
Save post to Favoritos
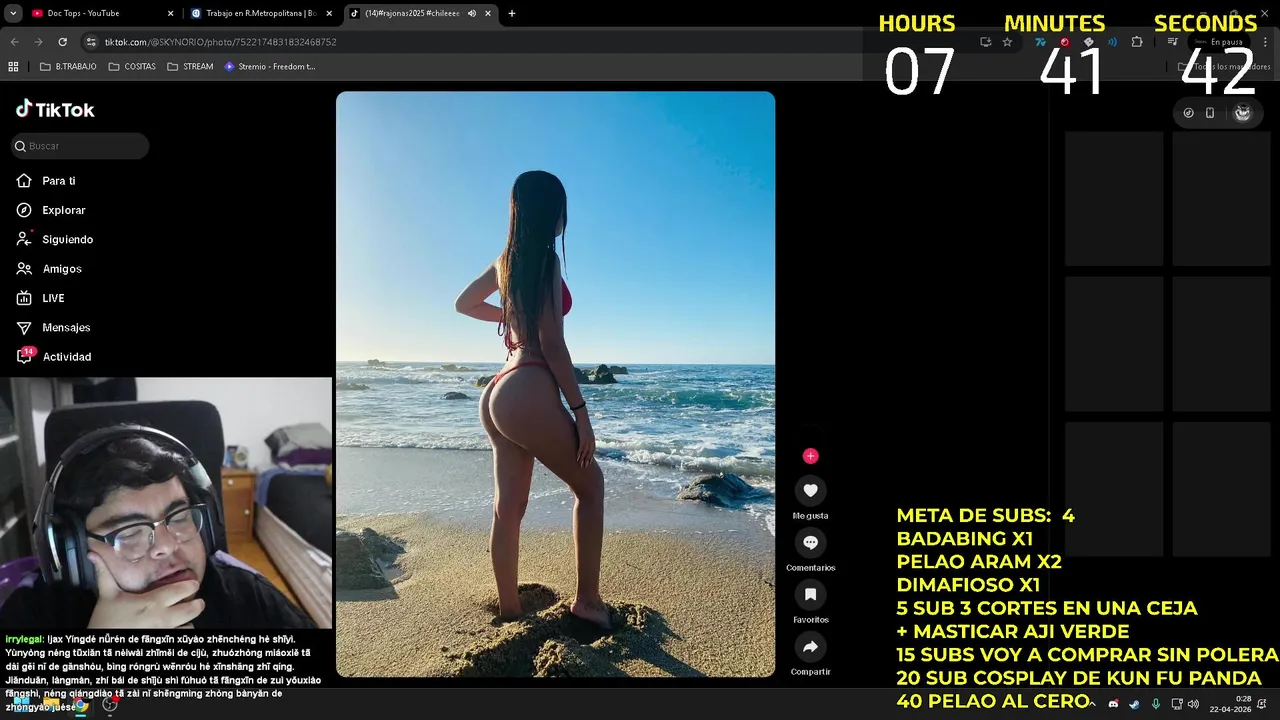click(x=810, y=594)
